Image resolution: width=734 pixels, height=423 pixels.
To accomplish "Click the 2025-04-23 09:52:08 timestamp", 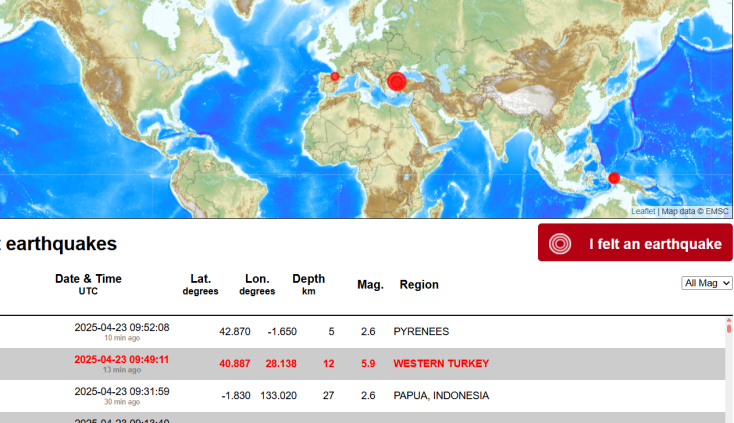I will (x=121, y=327).
